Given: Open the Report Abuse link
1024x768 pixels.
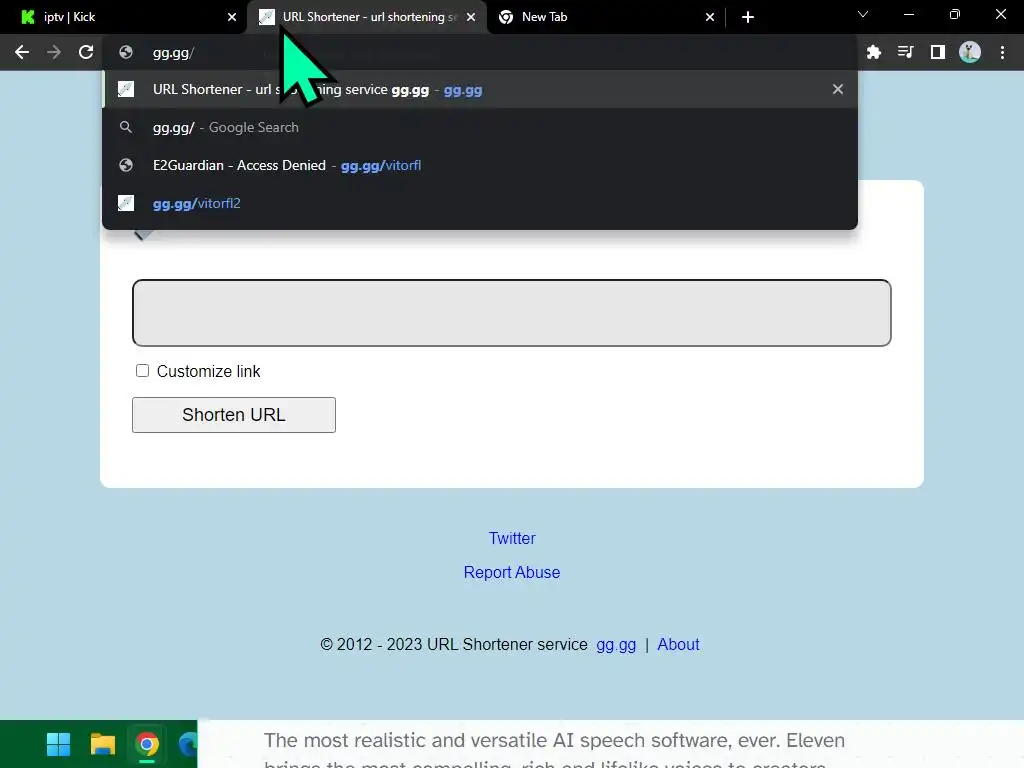Looking at the screenshot, I should pos(512,572).
